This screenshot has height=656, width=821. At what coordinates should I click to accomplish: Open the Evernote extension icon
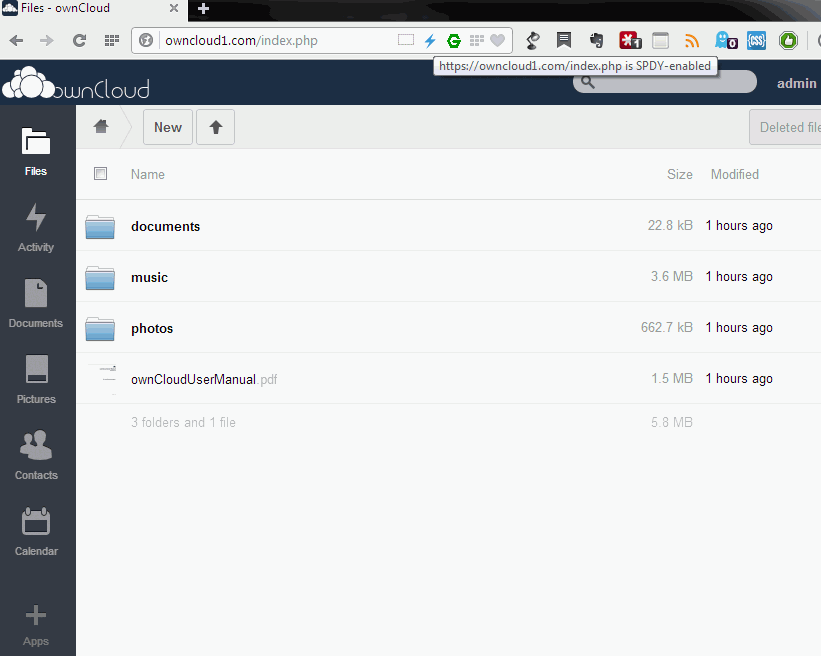click(596, 40)
